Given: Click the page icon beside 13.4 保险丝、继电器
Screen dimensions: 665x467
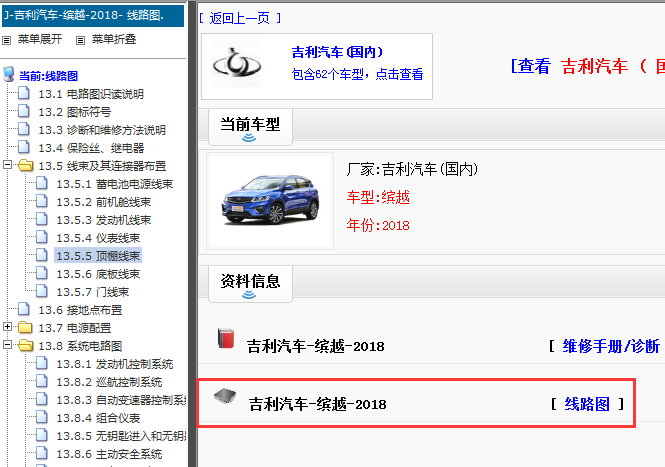Looking at the screenshot, I should pyautogui.click(x=24, y=147).
